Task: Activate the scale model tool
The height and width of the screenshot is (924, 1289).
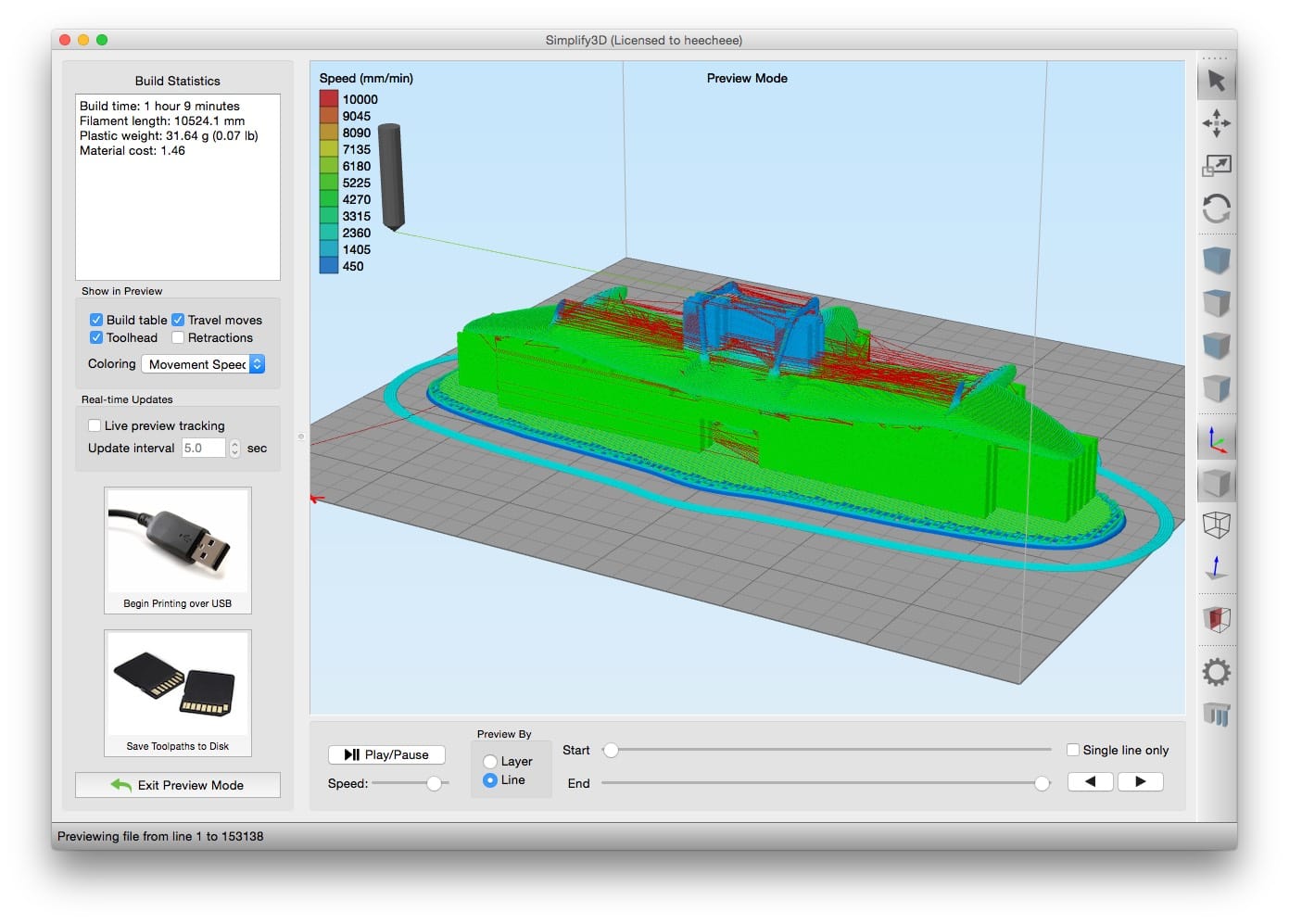Action: 1216,166
